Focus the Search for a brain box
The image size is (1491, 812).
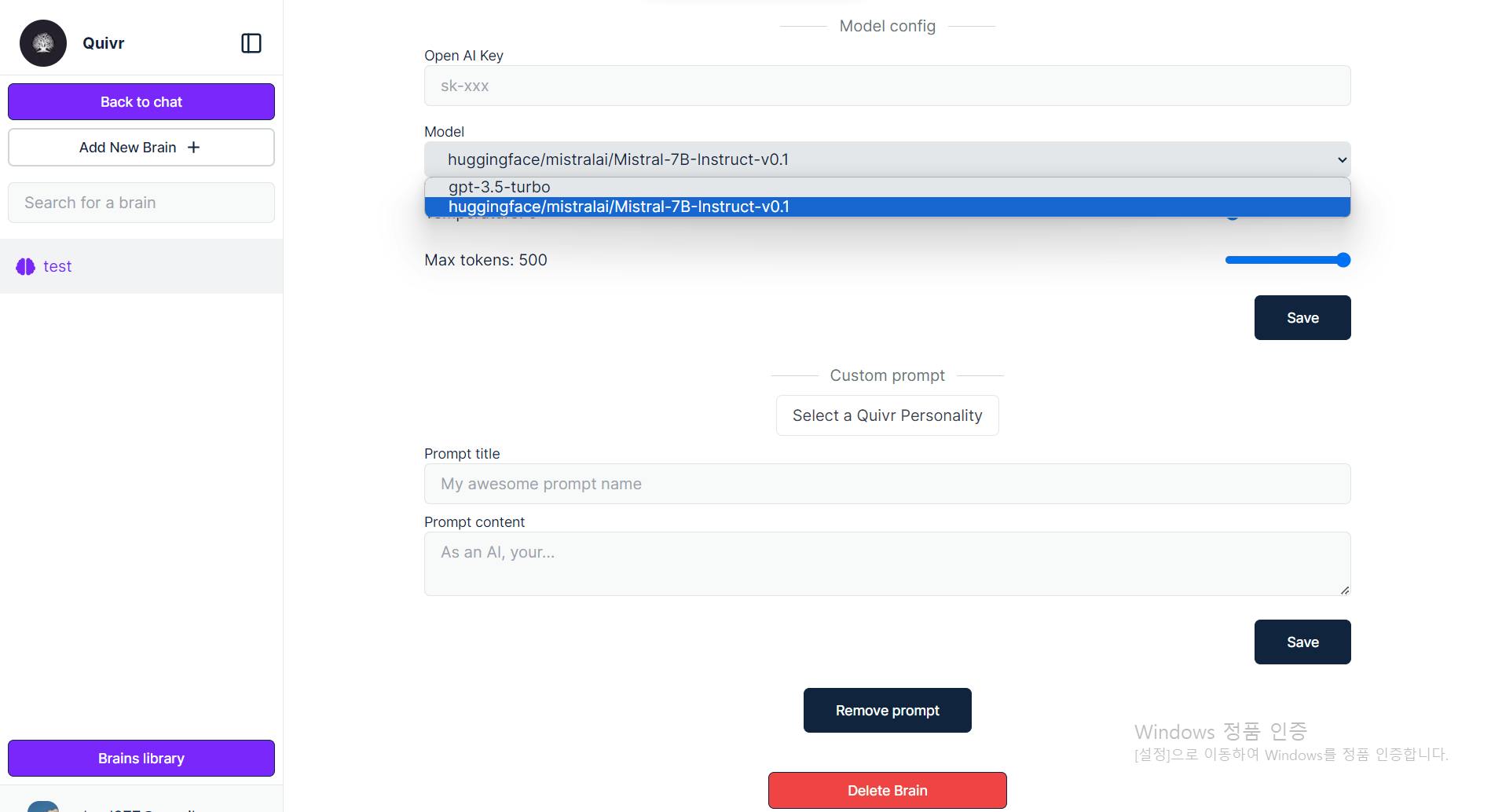pos(141,203)
